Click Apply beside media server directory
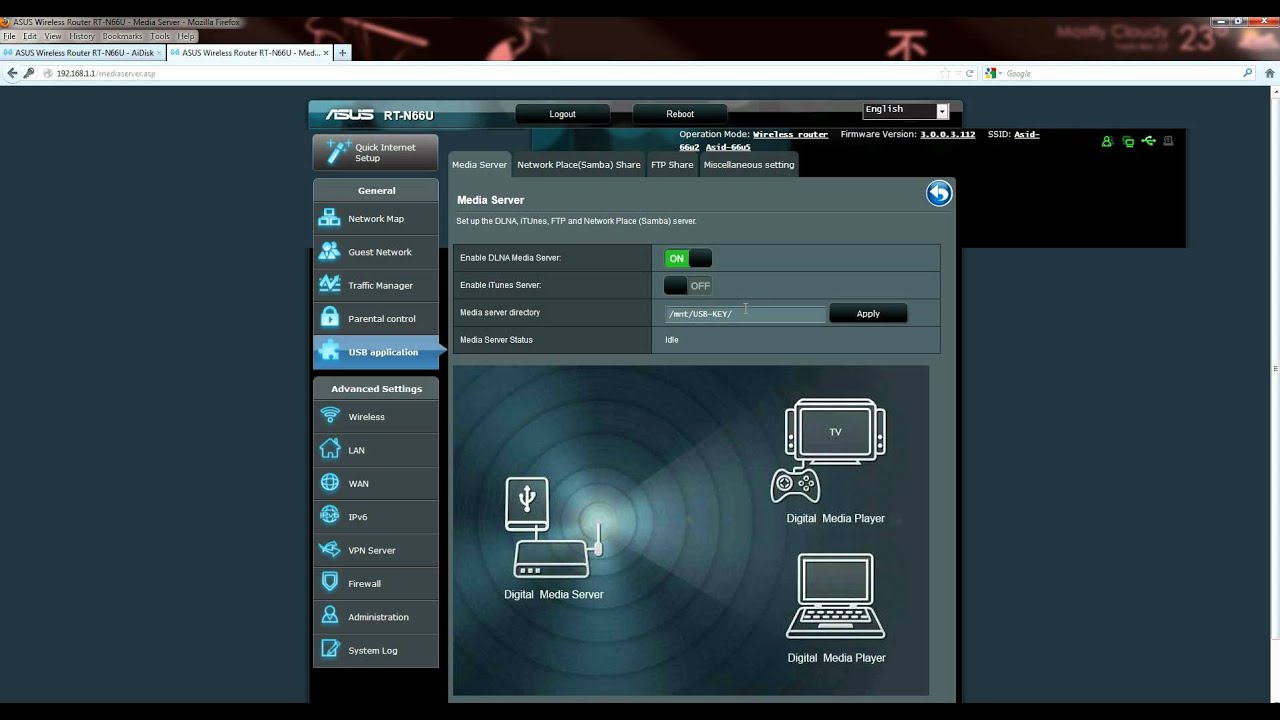1280x720 pixels. (868, 314)
